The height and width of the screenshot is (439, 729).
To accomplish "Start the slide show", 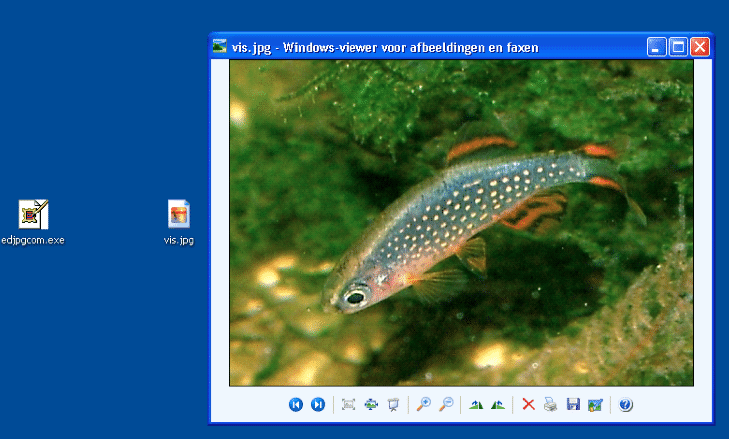I will [x=393, y=405].
